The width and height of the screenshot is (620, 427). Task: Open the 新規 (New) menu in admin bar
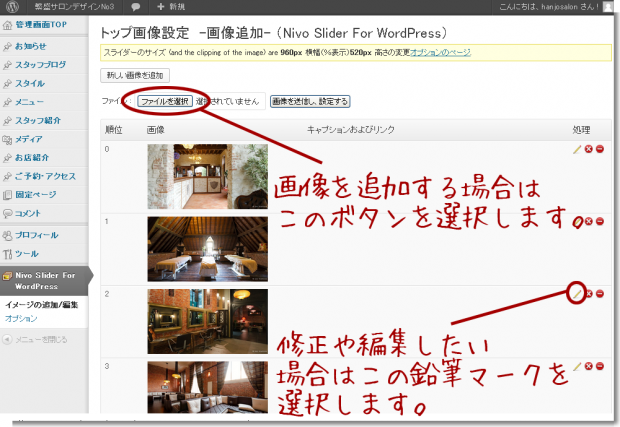coord(166,7)
